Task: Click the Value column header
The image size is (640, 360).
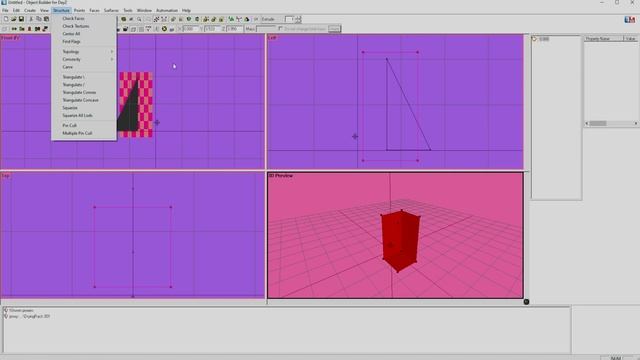Action: click(630, 39)
